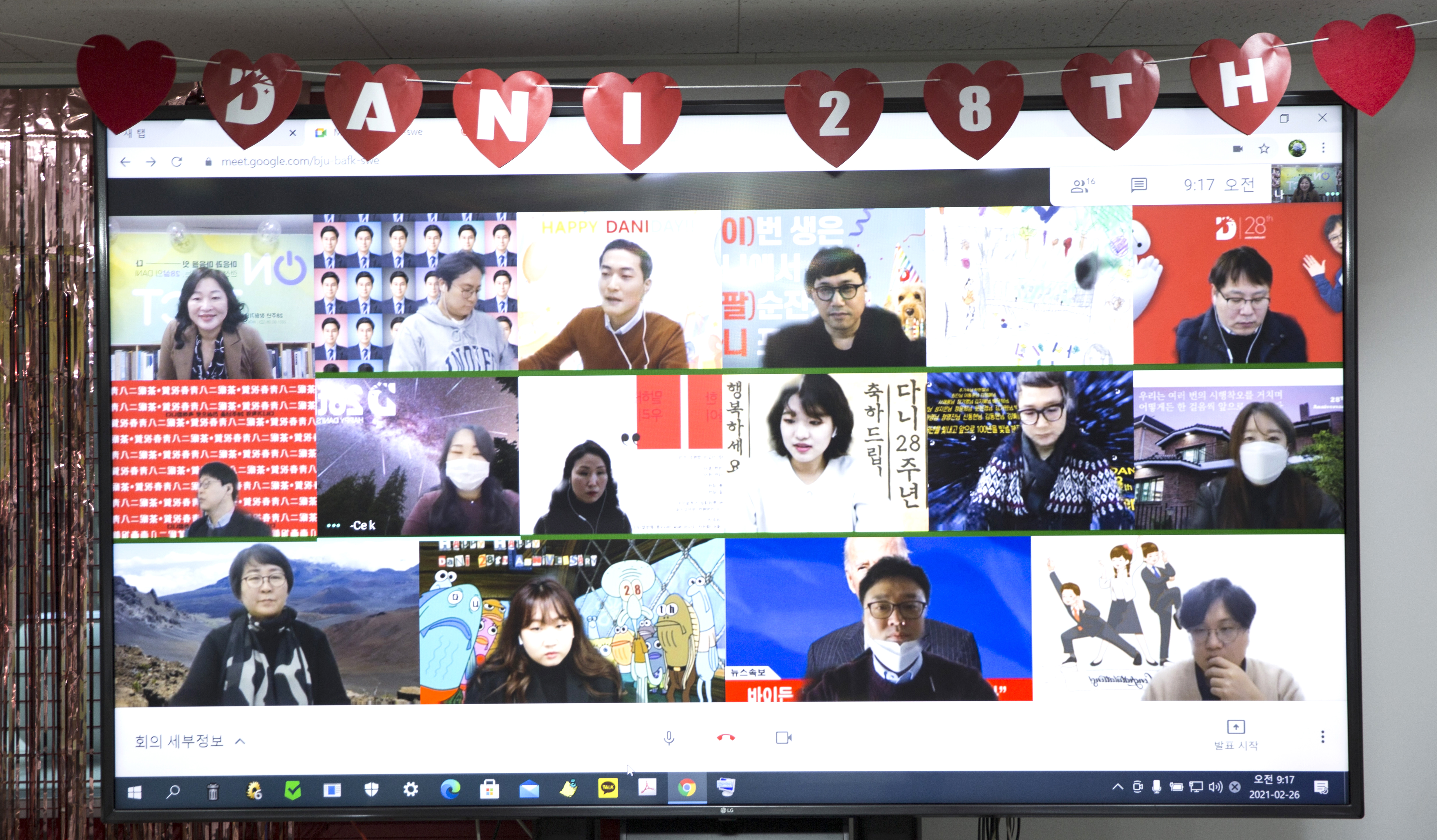Bookmark the page with the star icon

pyautogui.click(x=1264, y=149)
